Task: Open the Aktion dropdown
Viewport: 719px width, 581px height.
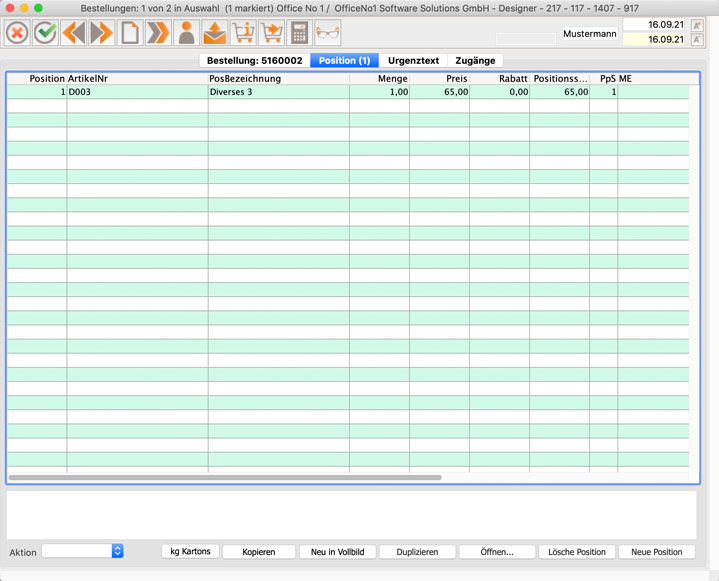Action: pyautogui.click(x=83, y=551)
